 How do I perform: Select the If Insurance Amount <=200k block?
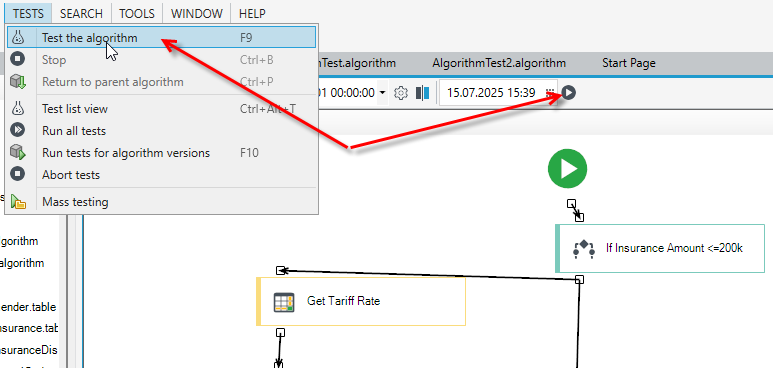[x=660, y=249]
